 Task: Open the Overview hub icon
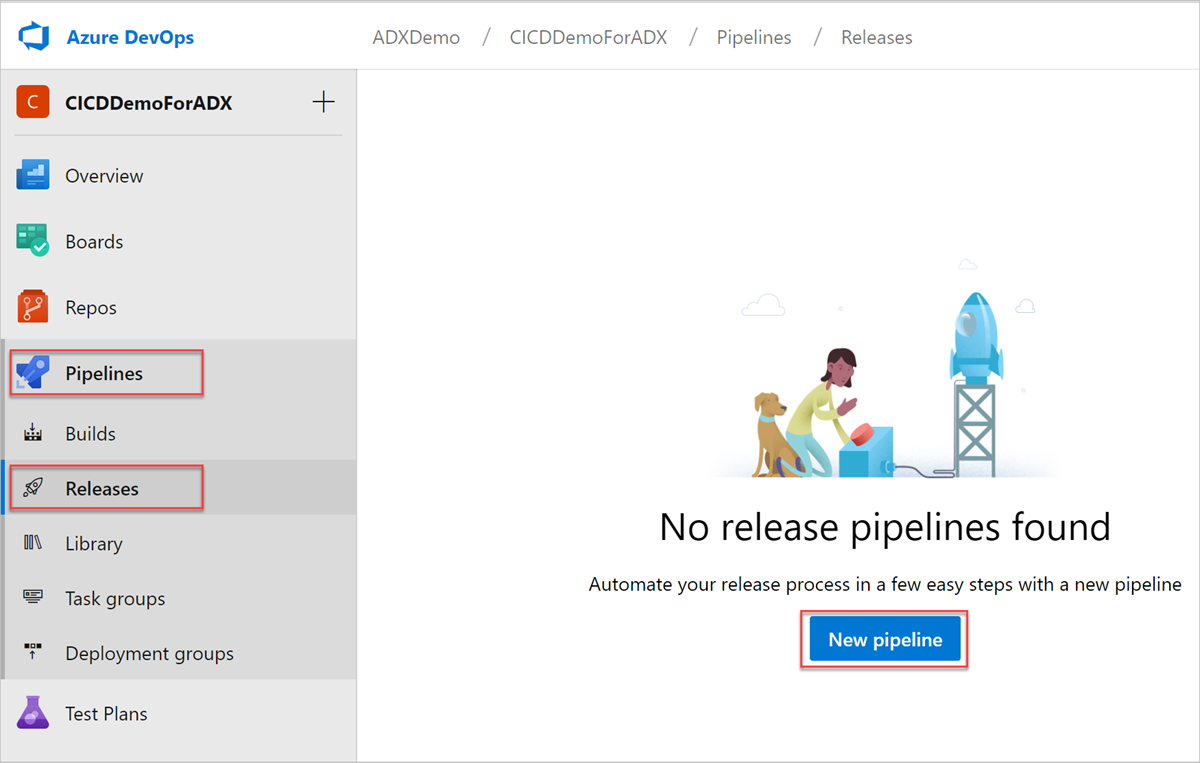33,175
